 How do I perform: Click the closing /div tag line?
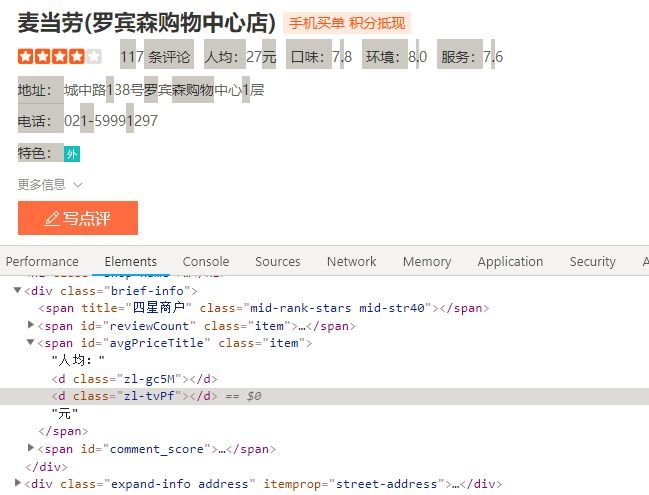click(x=46, y=467)
